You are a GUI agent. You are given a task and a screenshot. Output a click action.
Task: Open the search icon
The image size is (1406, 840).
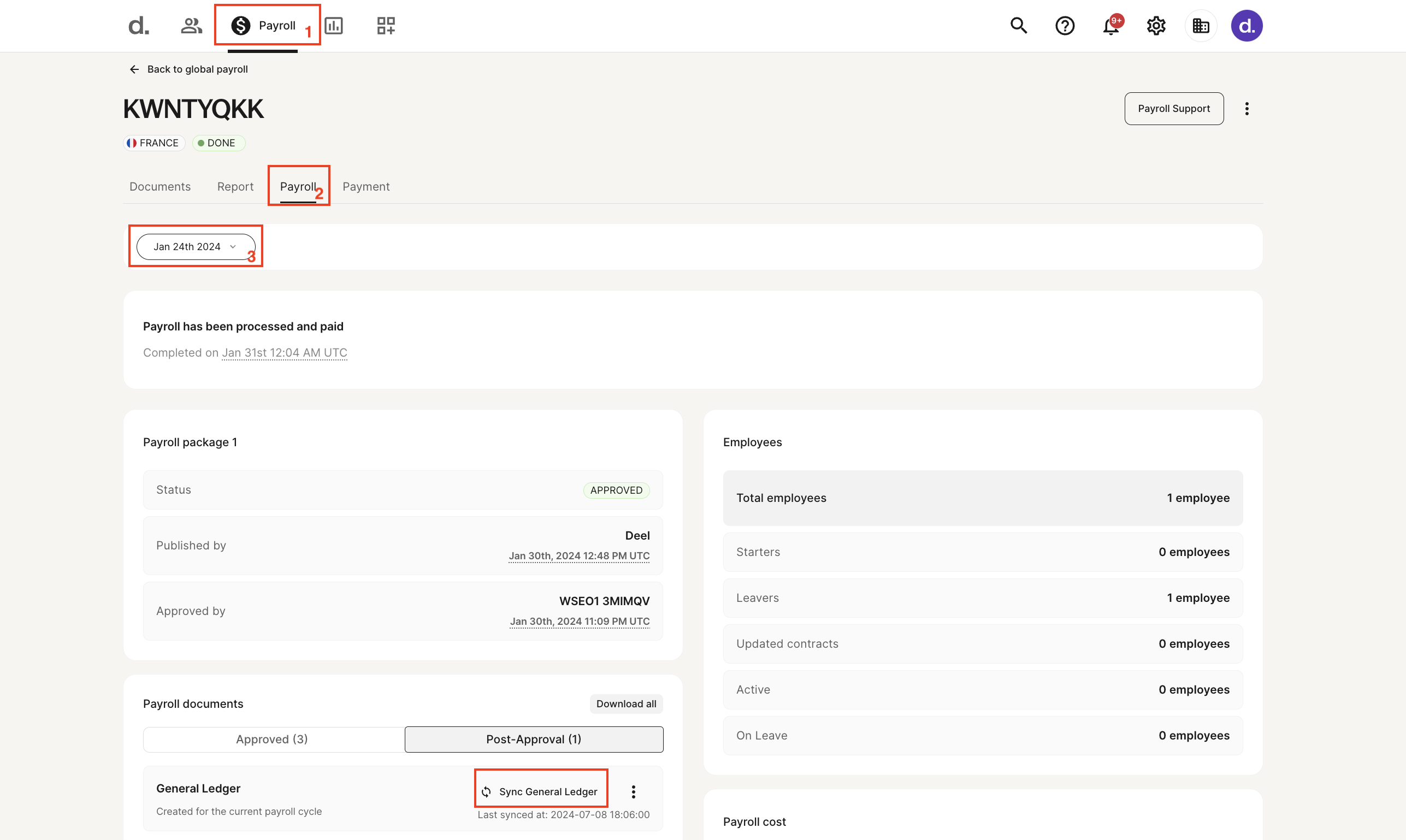[1018, 26]
